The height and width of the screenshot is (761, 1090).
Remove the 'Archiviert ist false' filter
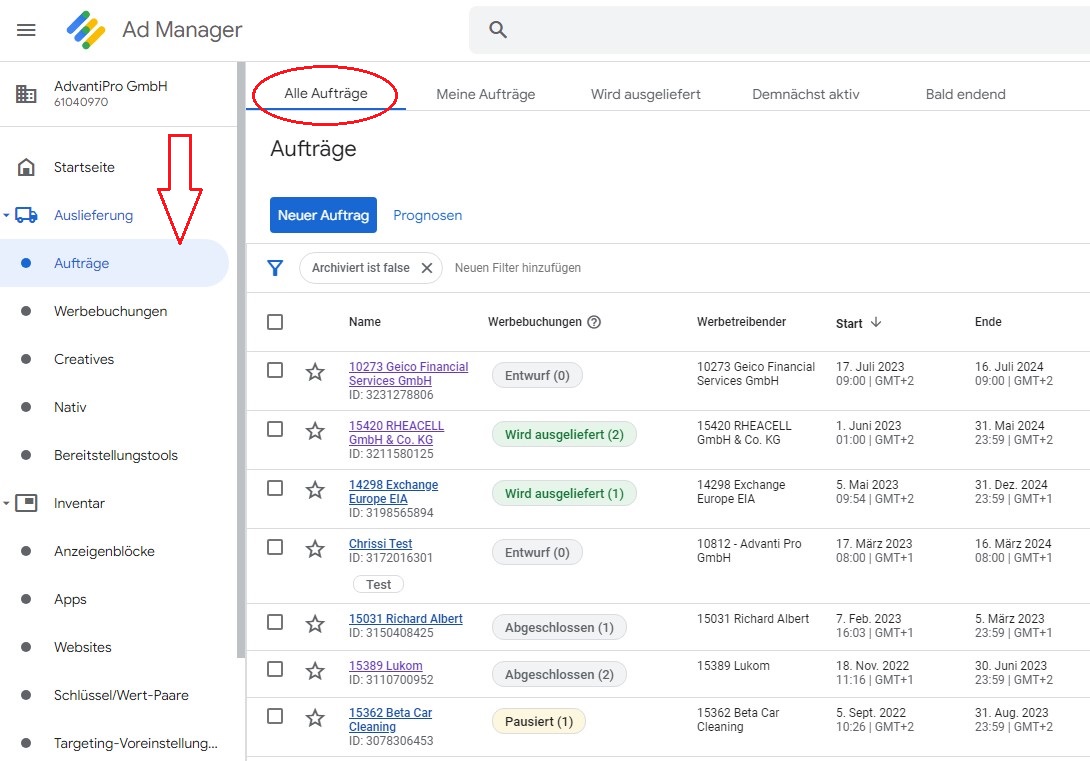[427, 268]
